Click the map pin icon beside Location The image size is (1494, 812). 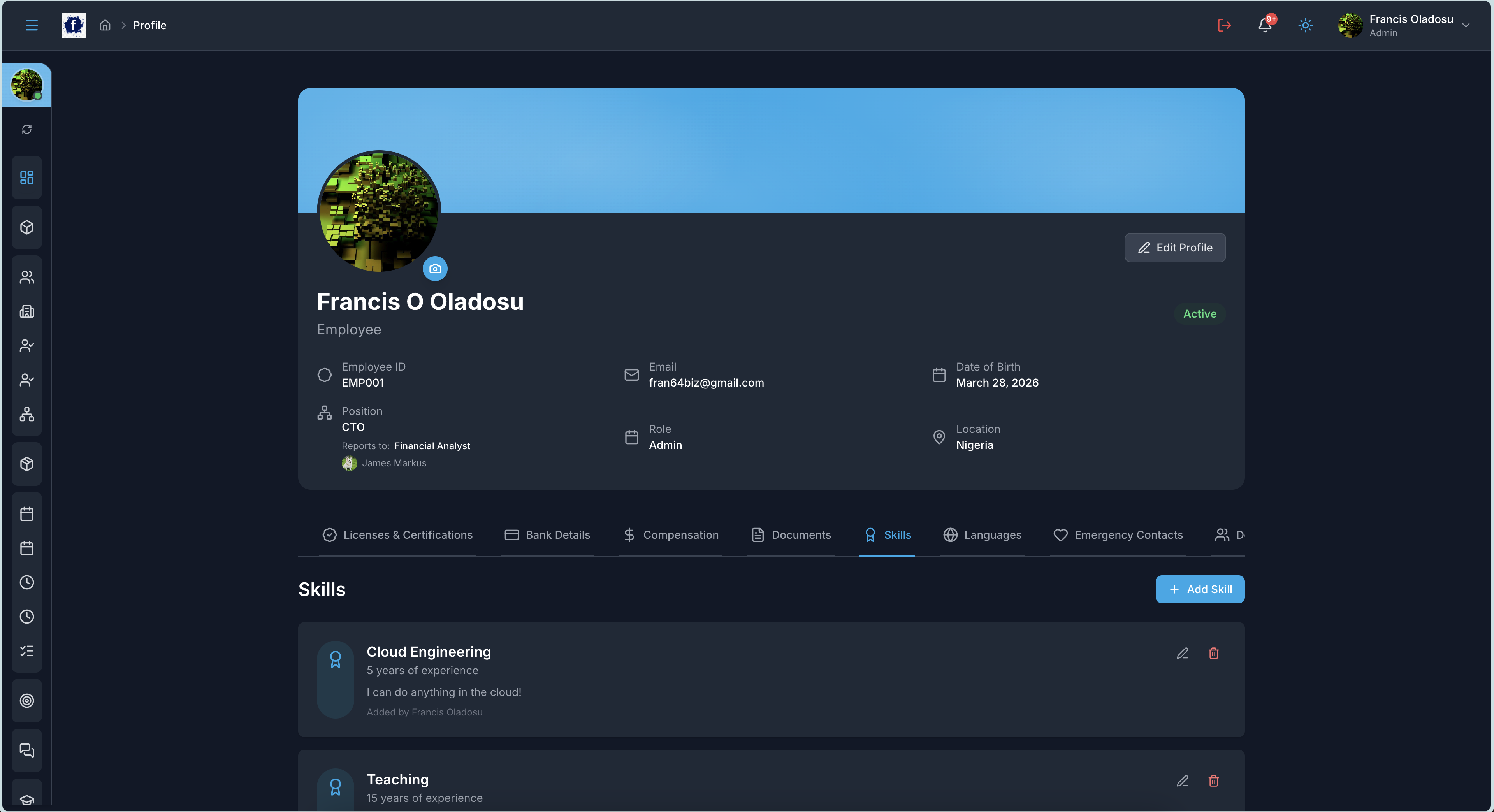[x=939, y=437]
